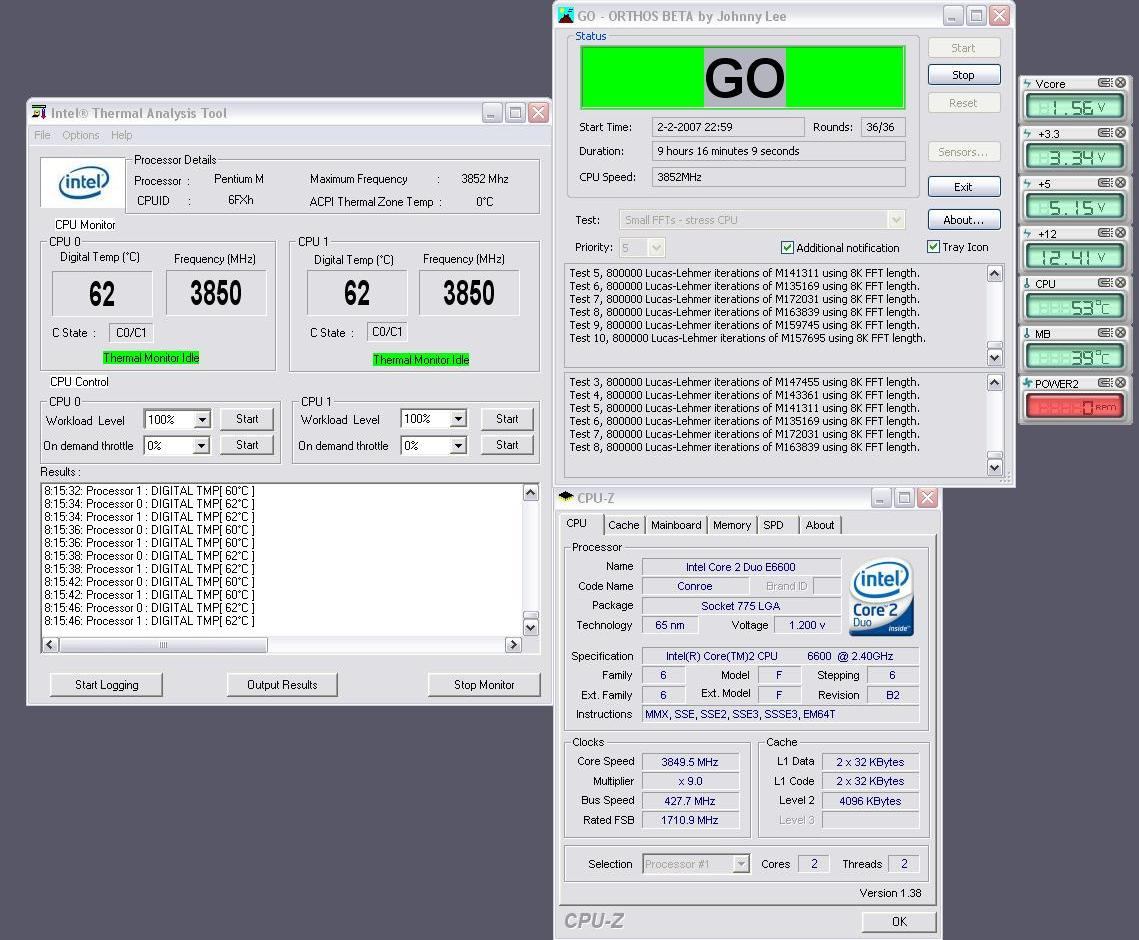Click Start Logging button
The image size is (1139, 940).
pos(107,685)
